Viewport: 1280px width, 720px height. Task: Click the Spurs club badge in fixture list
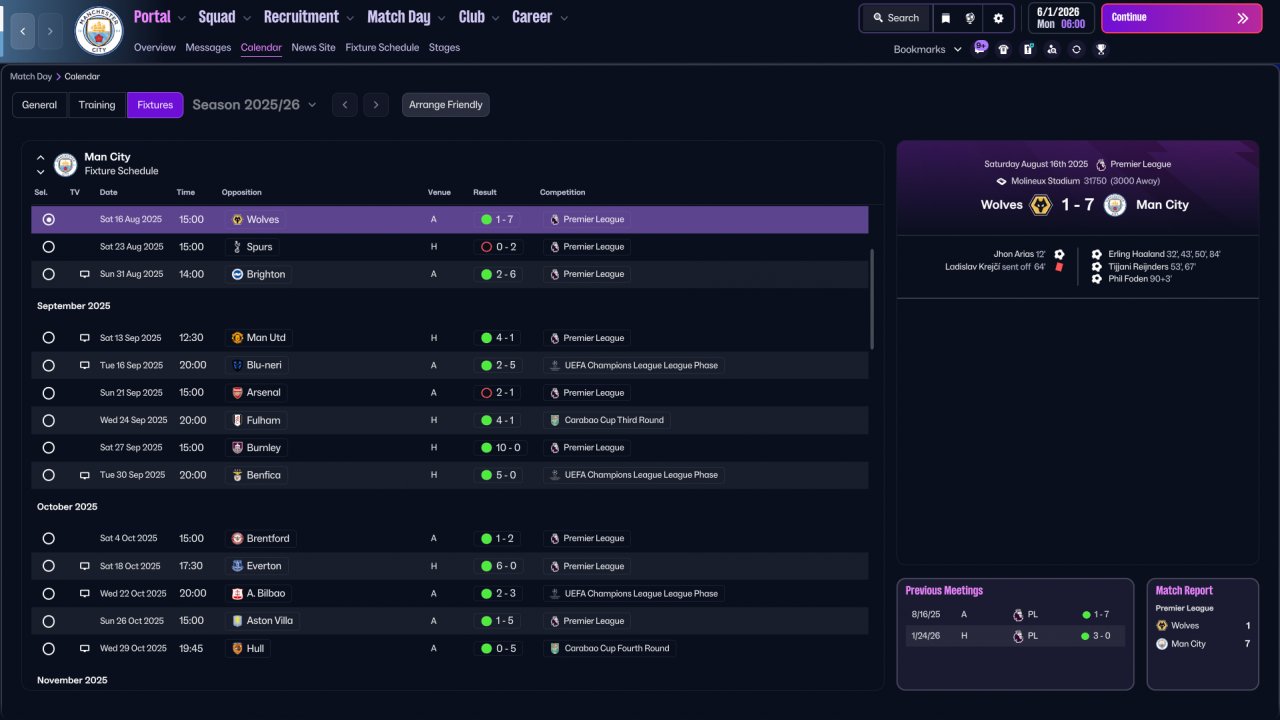point(237,247)
